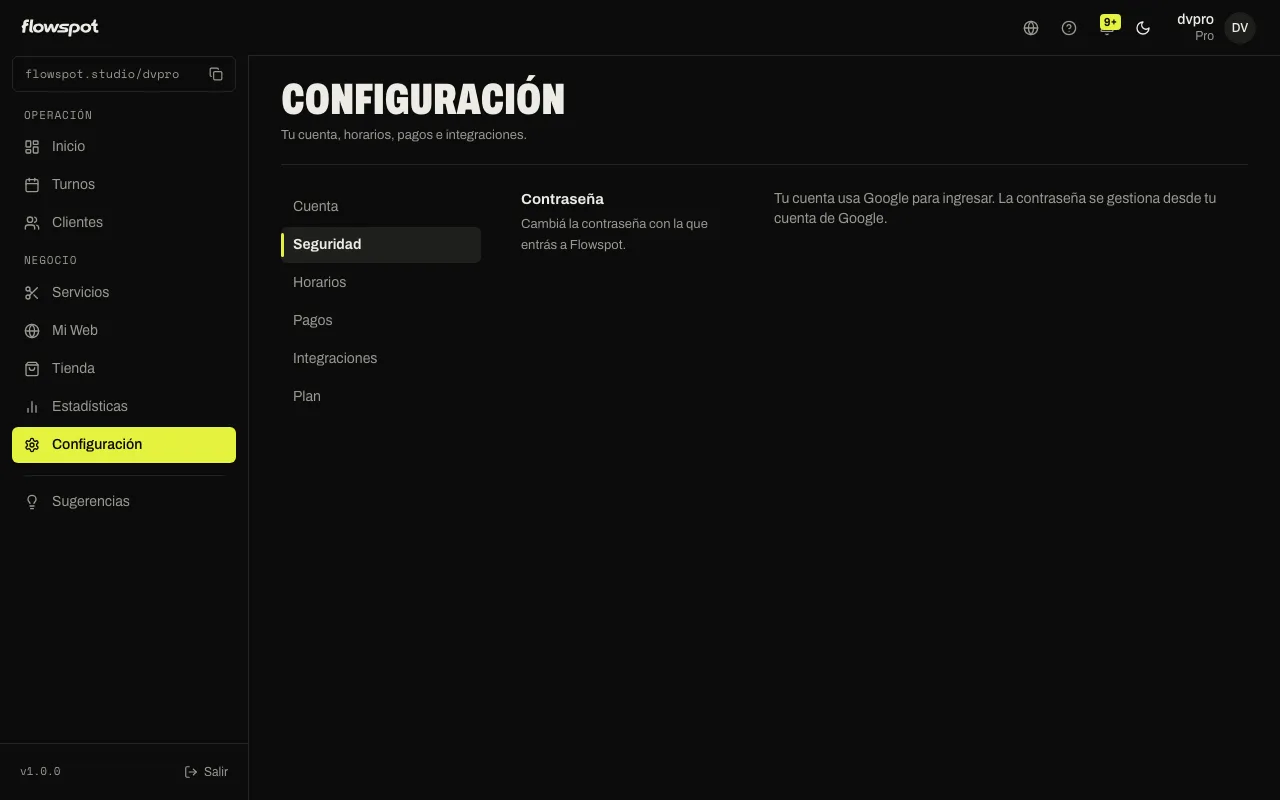Click the 'Tu cuenta, horarios, pagos' subtitle
The width and height of the screenshot is (1280, 800).
click(x=404, y=135)
